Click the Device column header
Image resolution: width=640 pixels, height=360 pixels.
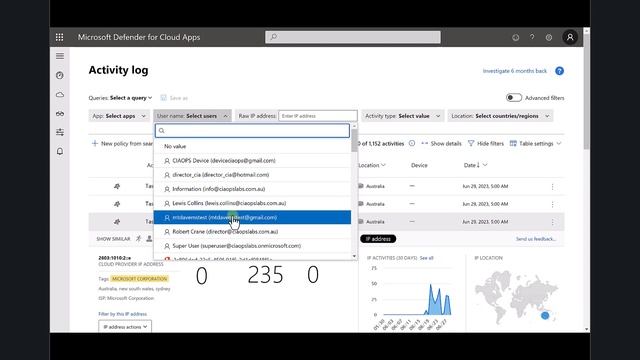[x=419, y=165]
